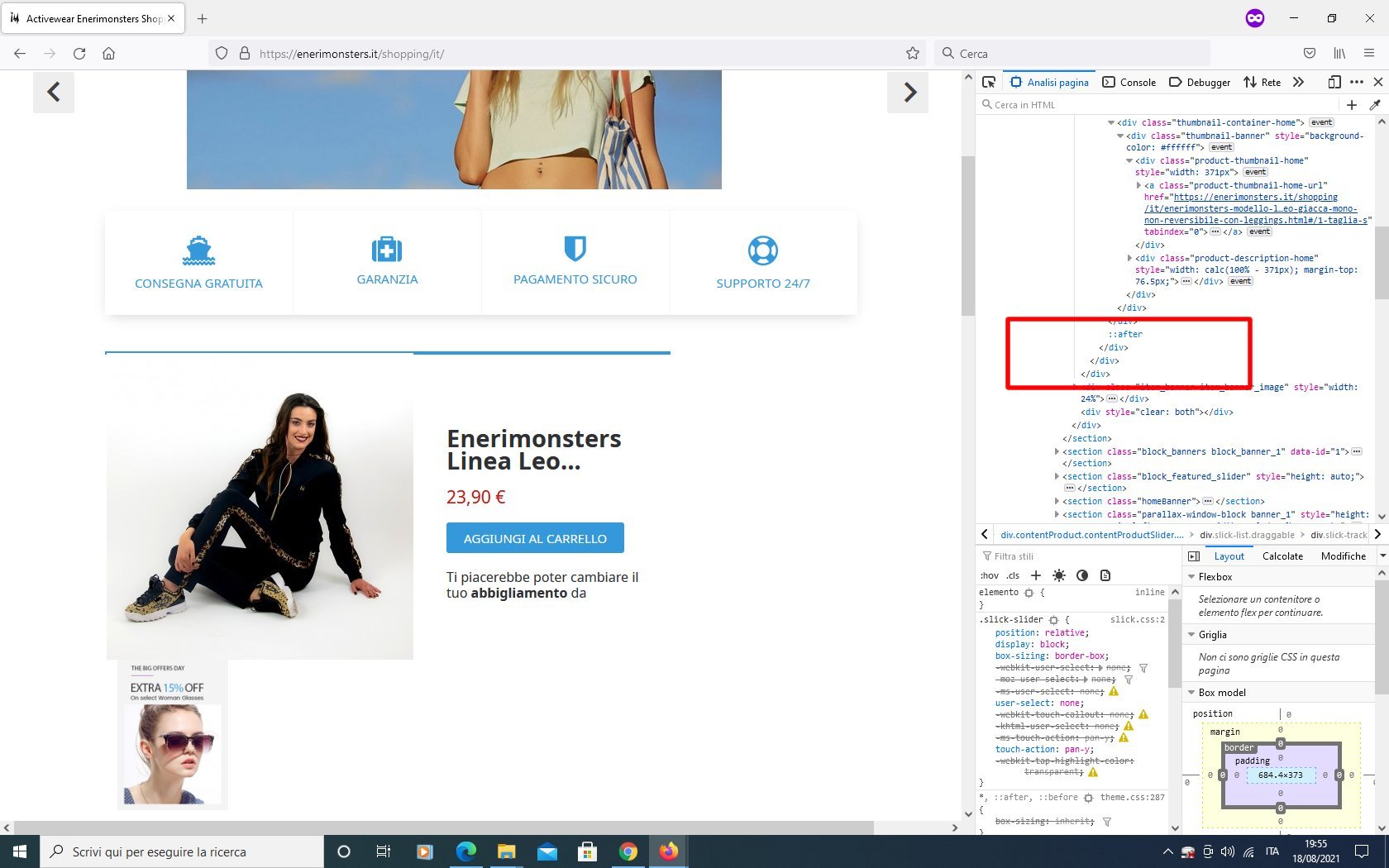Image resolution: width=1389 pixels, height=868 pixels.
Task: Reload the current page
Action: [79, 54]
